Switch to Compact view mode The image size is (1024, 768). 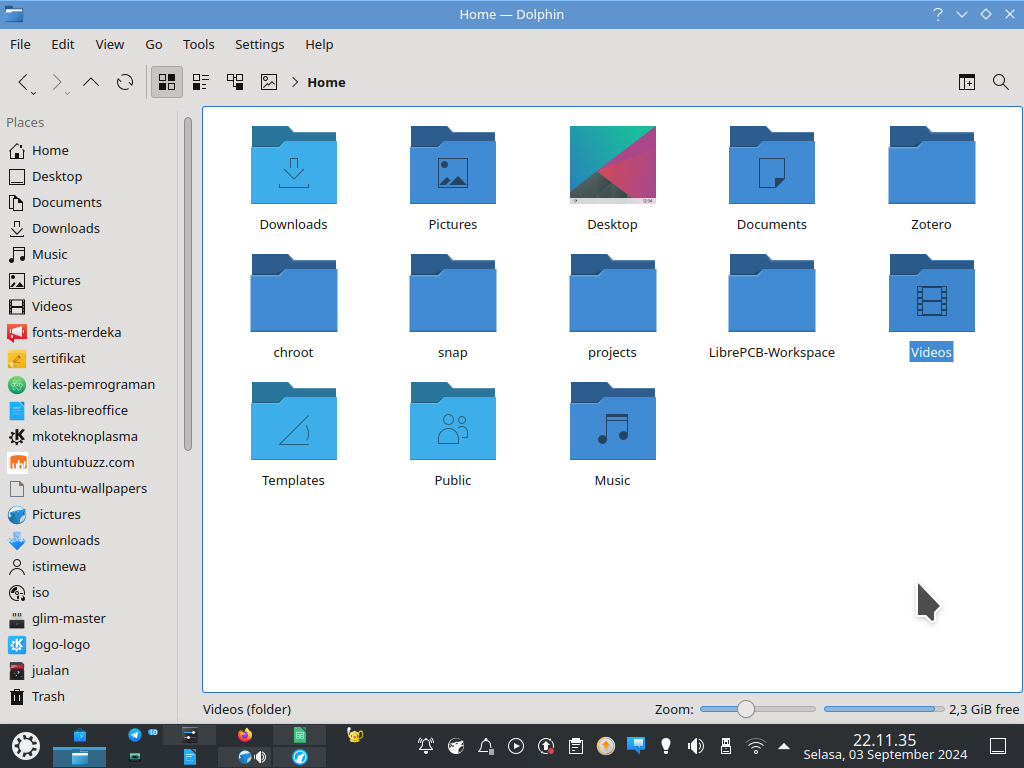point(200,82)
